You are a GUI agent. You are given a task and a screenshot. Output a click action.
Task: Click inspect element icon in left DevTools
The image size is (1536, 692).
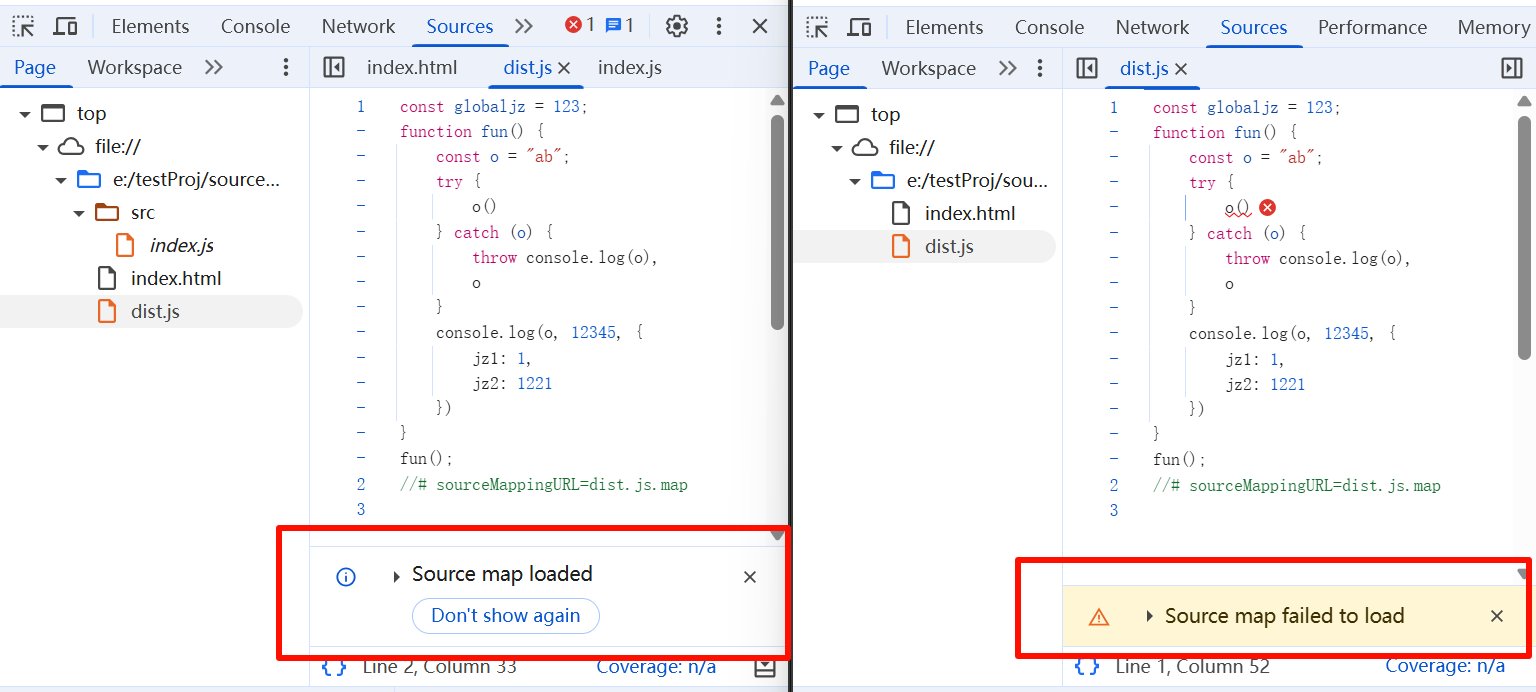23,26
